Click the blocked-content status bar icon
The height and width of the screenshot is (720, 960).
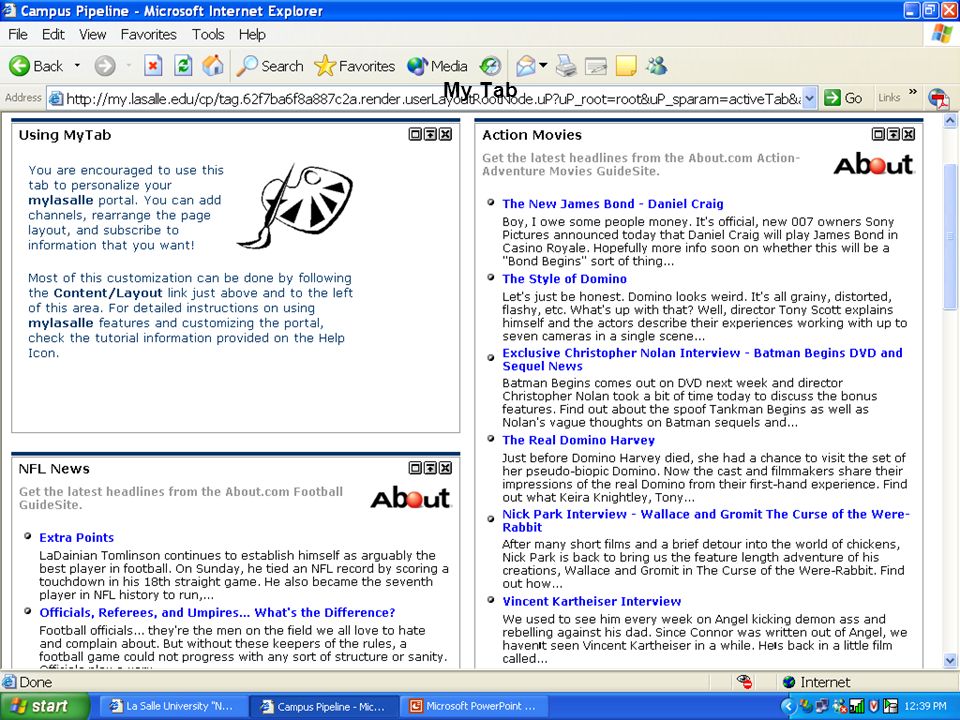point(744,681)
